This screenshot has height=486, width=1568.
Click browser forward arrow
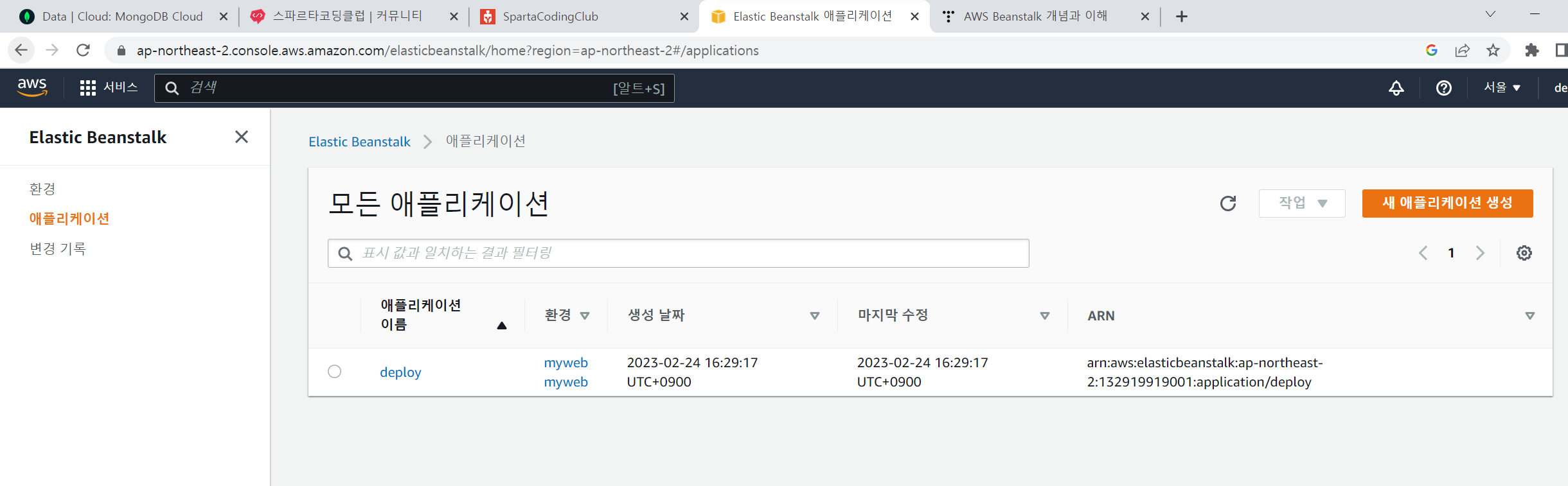[x=52, y=50]
